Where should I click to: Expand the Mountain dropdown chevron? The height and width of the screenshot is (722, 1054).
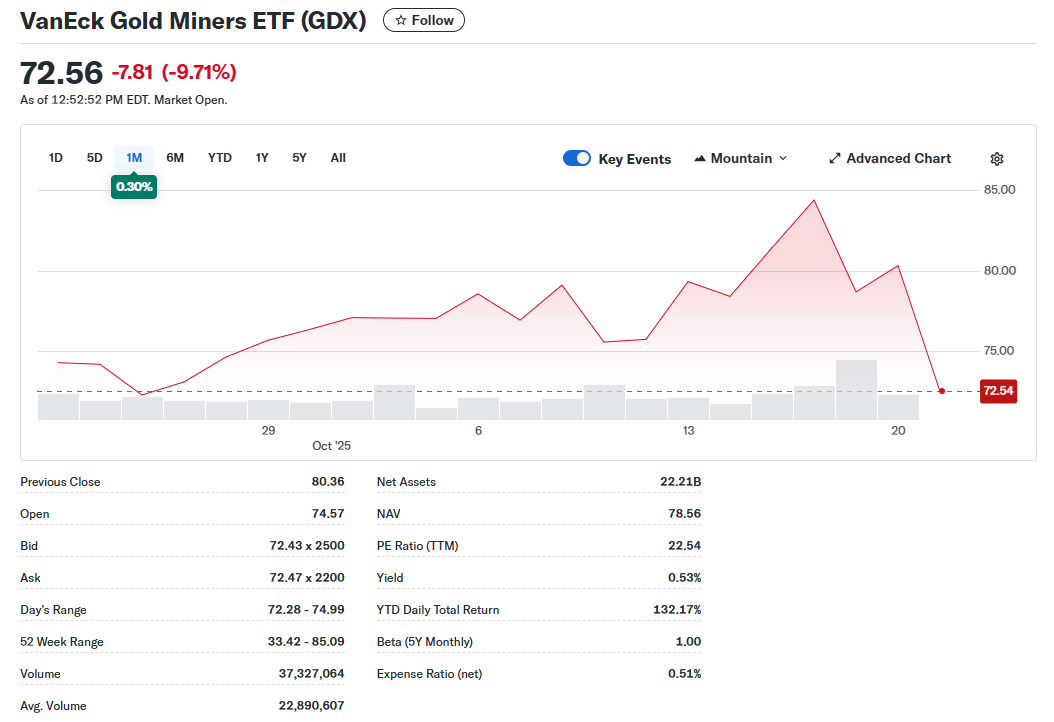[783, 159]
